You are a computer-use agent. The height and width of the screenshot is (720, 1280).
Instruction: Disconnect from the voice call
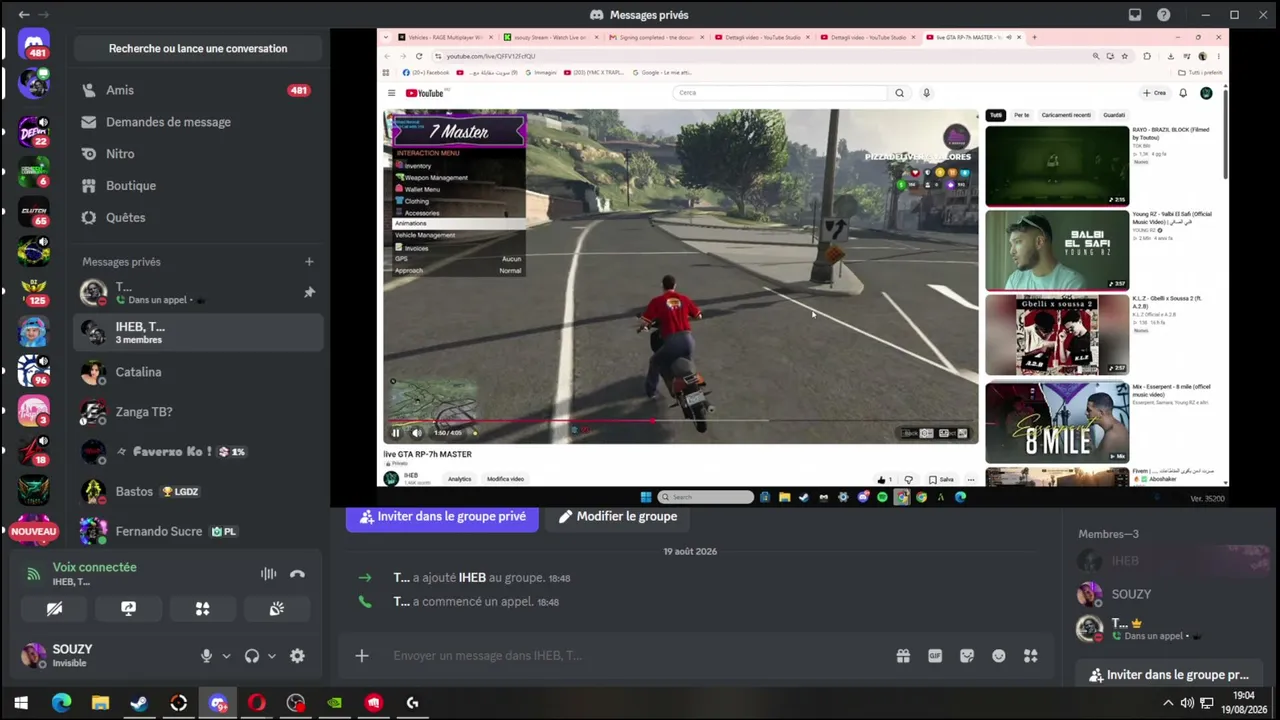pyautogui.click(x=297, y=574)
